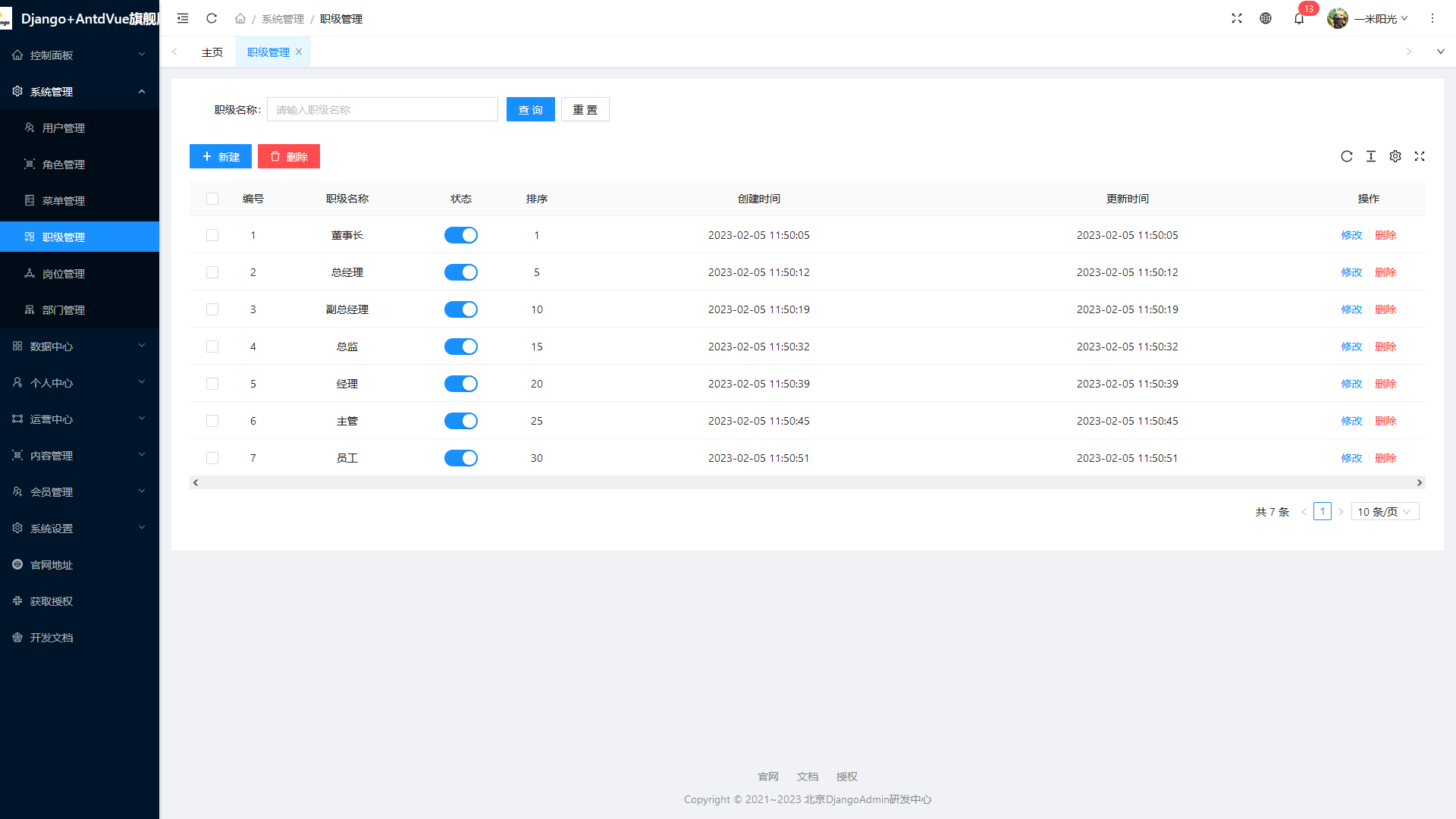Switch to the 主页 tab
The image size is (1456, 819).
212,52
